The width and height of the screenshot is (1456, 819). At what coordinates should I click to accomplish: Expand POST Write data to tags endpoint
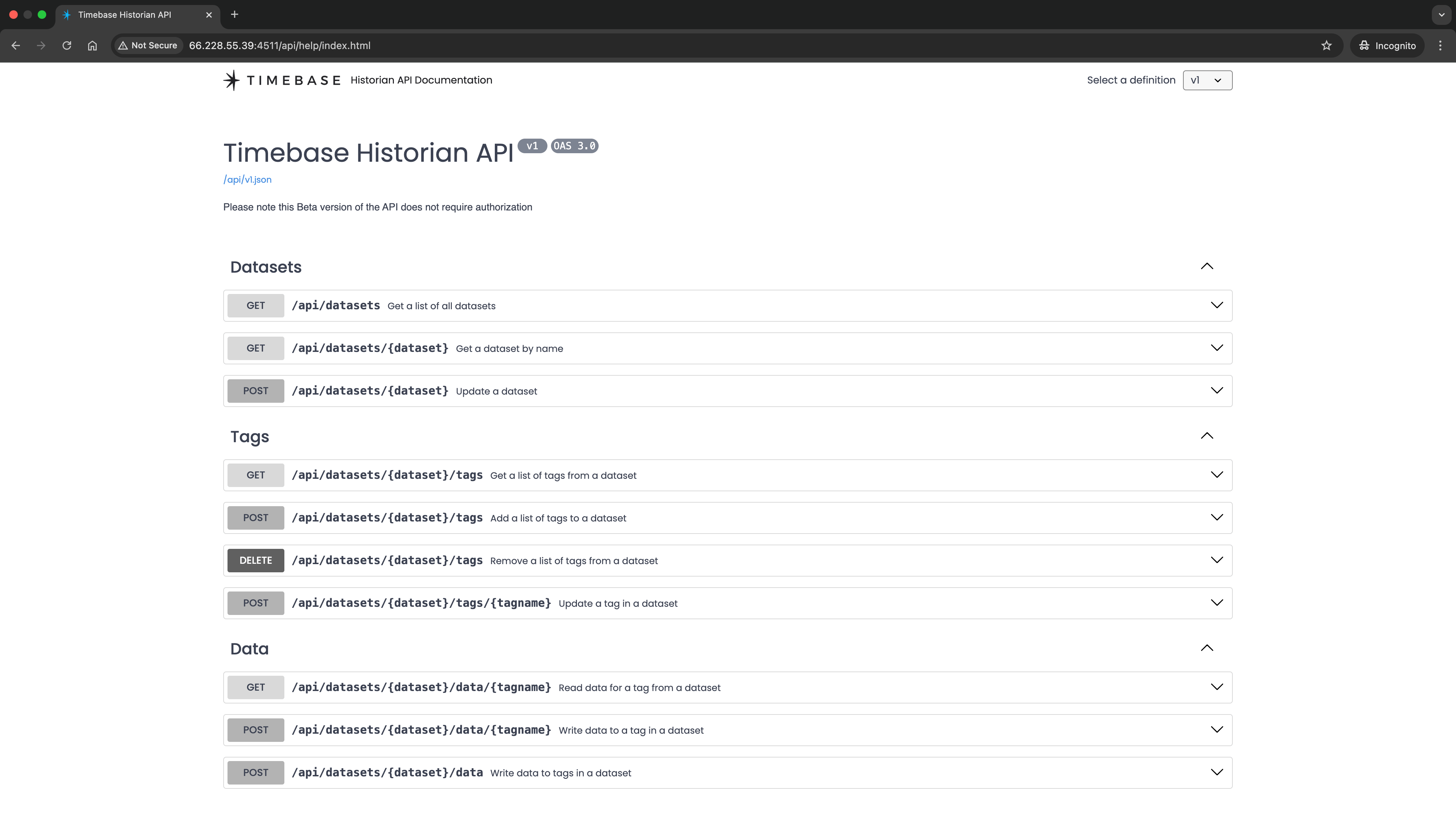tap(1217, 772)
